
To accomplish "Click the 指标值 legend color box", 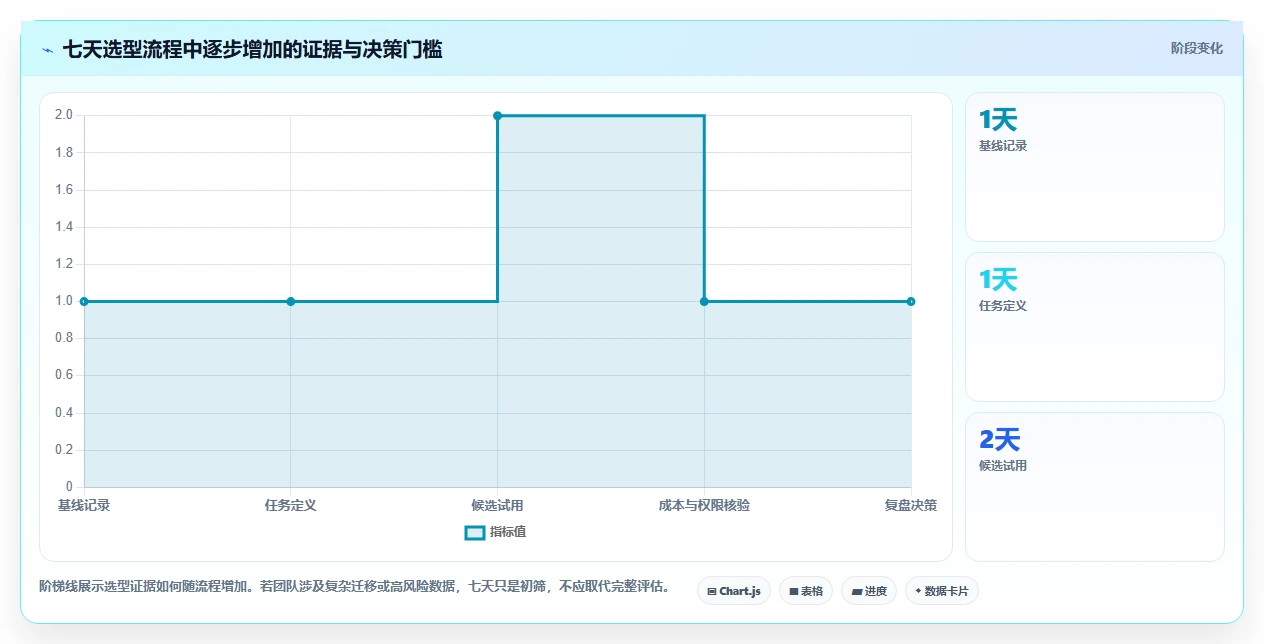I will [x=475, y=532].
